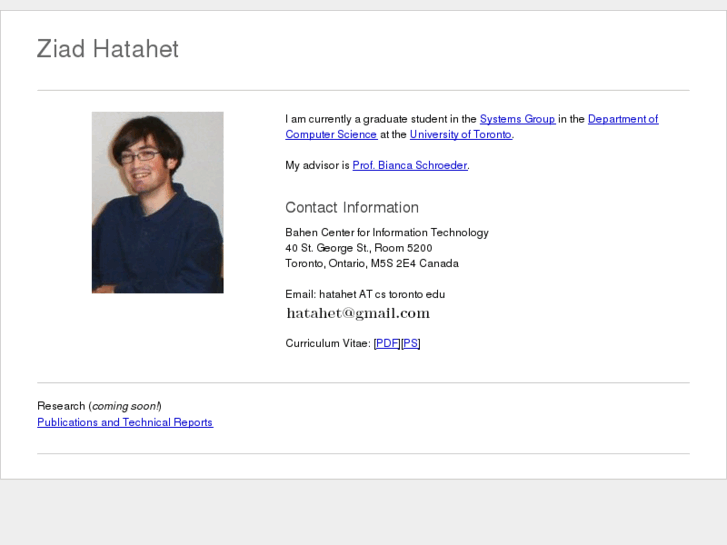Open Publications and Technical Reports
The image size is (727, 545).
point(125,423)
